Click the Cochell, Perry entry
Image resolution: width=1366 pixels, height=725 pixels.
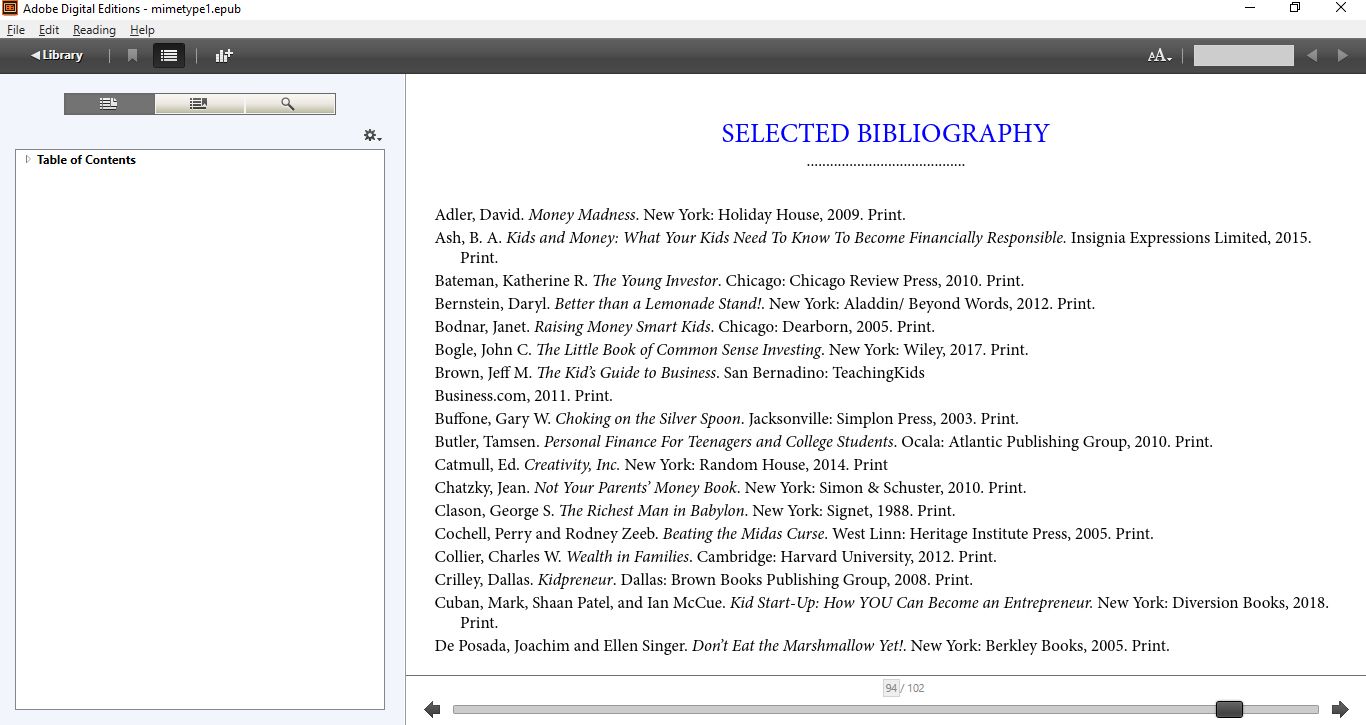coord(794,534)
